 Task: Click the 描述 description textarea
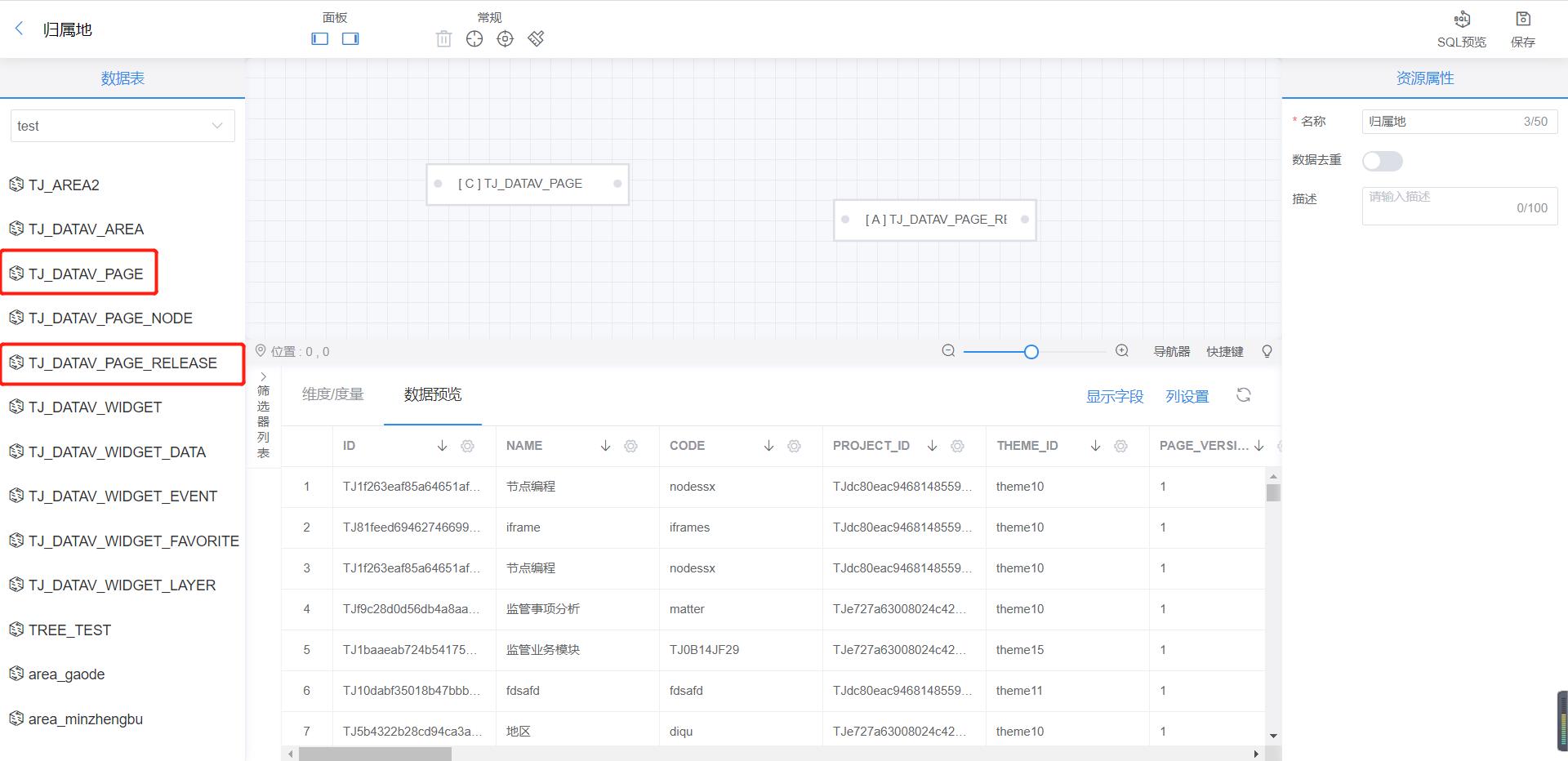[1459, 206]
